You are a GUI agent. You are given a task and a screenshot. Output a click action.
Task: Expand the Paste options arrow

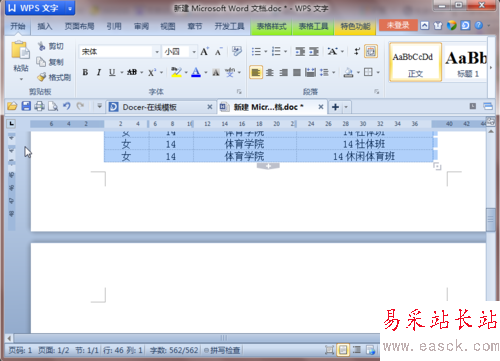point(21,79)
